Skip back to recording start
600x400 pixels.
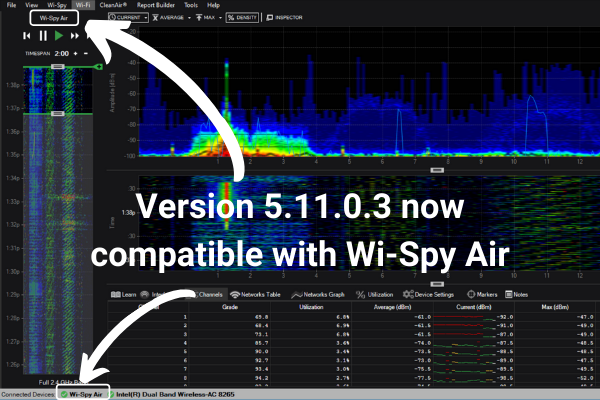point(27,36)
